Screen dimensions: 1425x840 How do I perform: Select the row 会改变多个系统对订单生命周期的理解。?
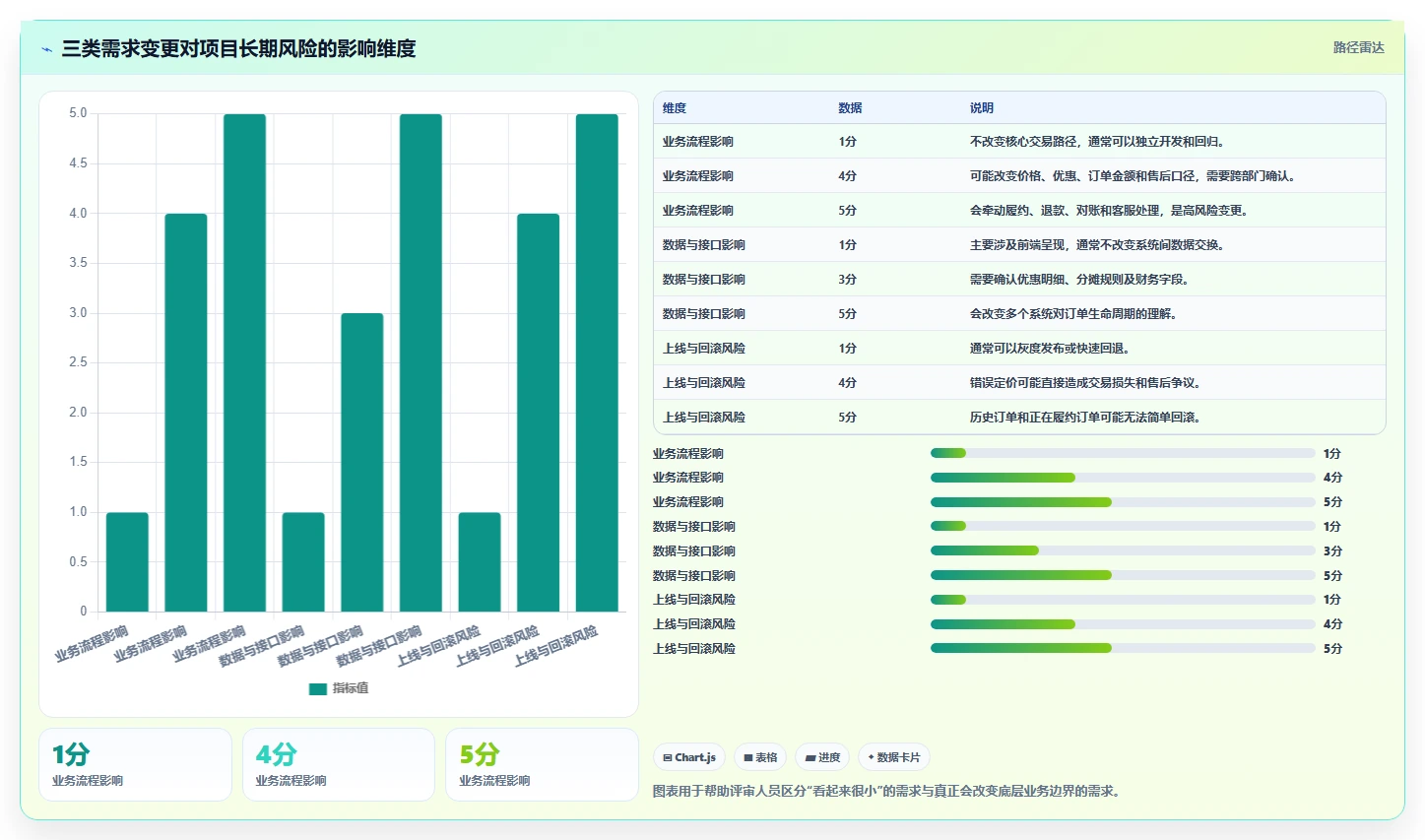click(x=1019, y=313)
